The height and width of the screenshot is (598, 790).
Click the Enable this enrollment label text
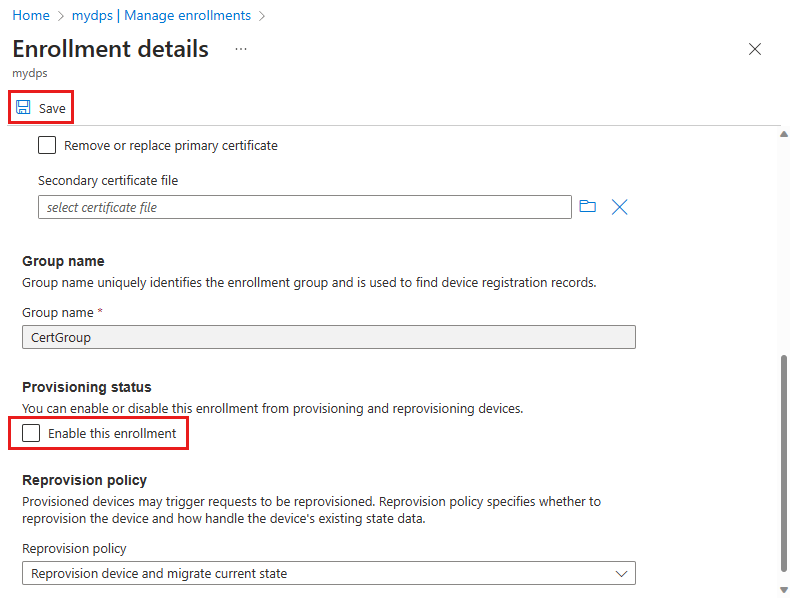coord(112,433)
